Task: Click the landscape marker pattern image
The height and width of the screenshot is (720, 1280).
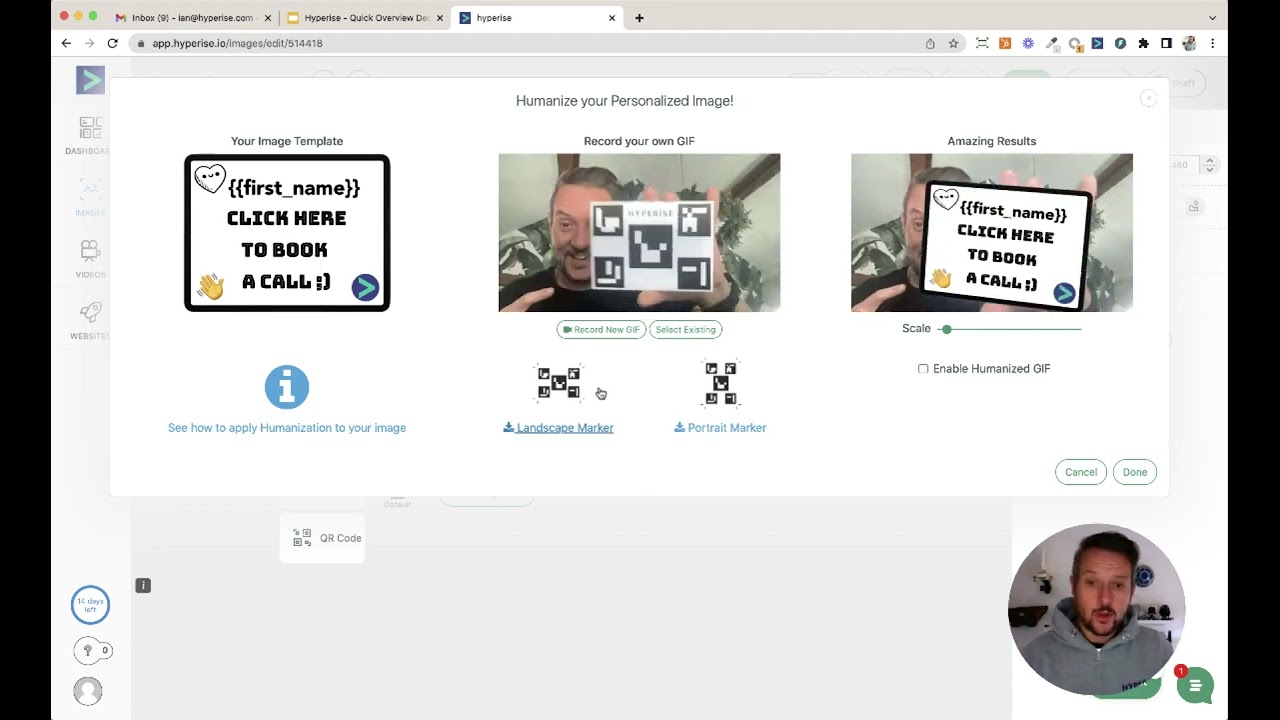Action: click(x=559, y=383)
